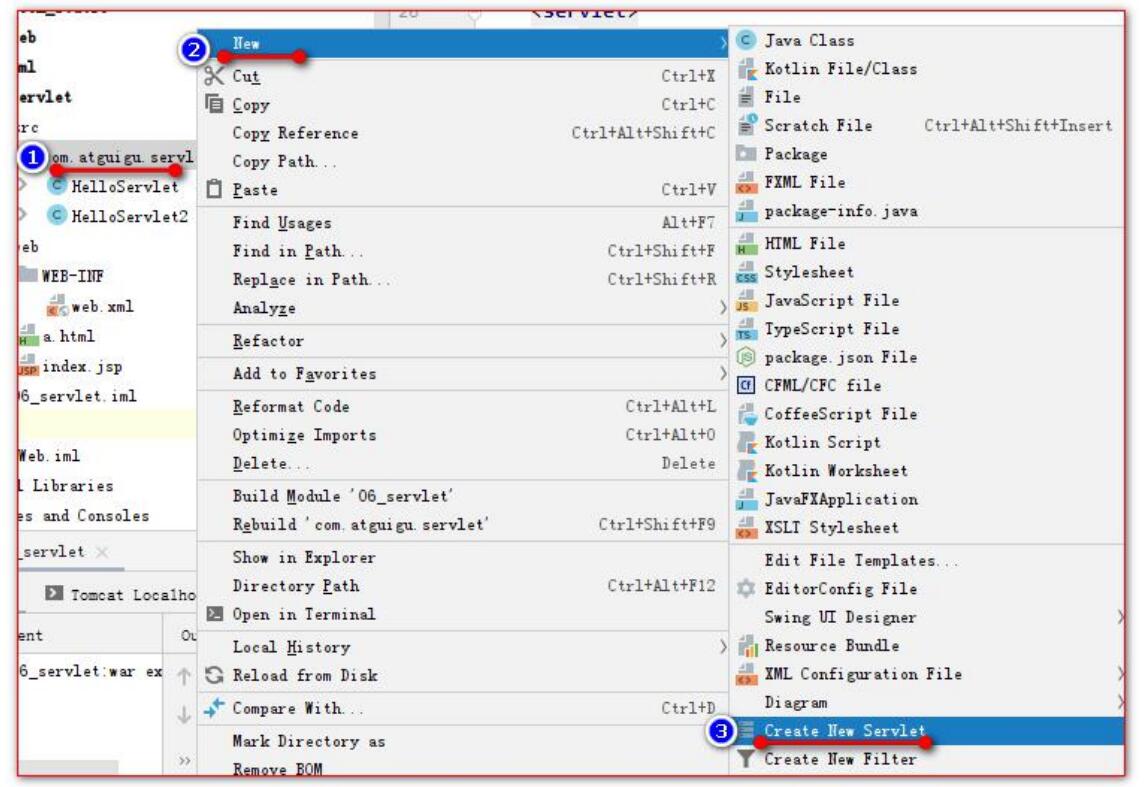This screenshot has height=787, width=1145.
Task: Click the Create New Filter funnel icon
Action: click(x=746, y=759)
